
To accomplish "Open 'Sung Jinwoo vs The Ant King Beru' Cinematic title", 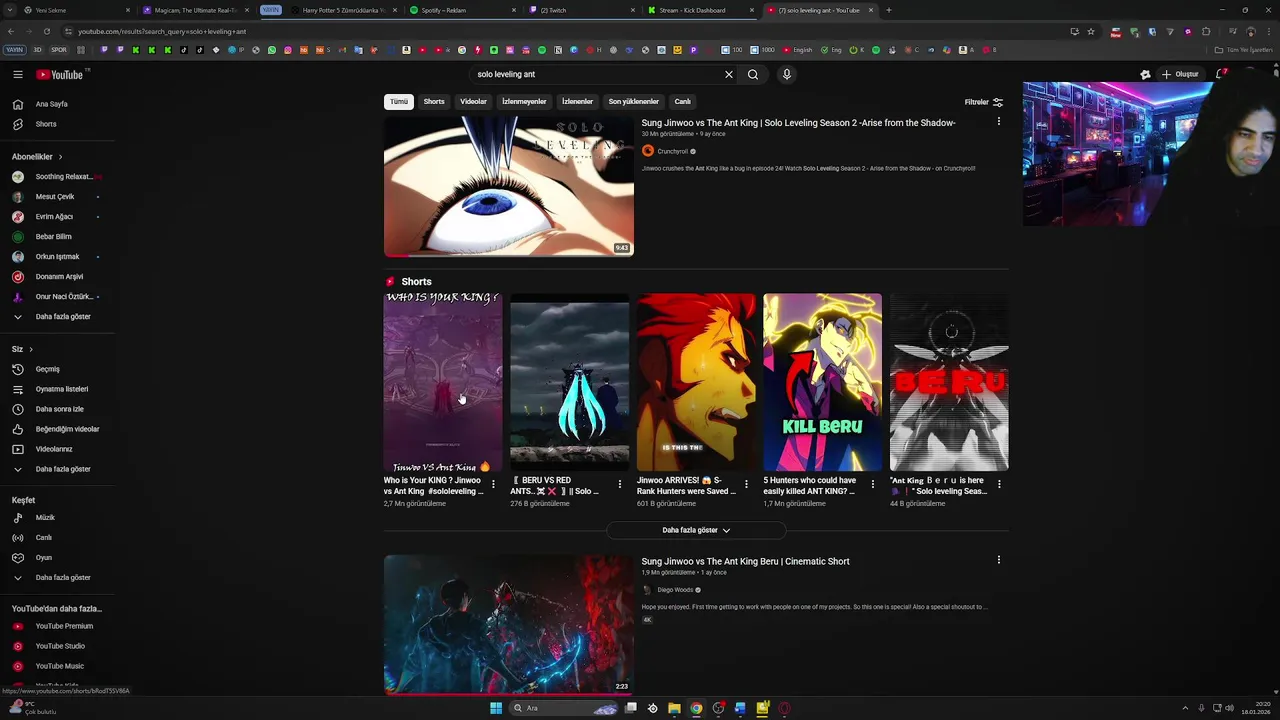I will point(745,562).
